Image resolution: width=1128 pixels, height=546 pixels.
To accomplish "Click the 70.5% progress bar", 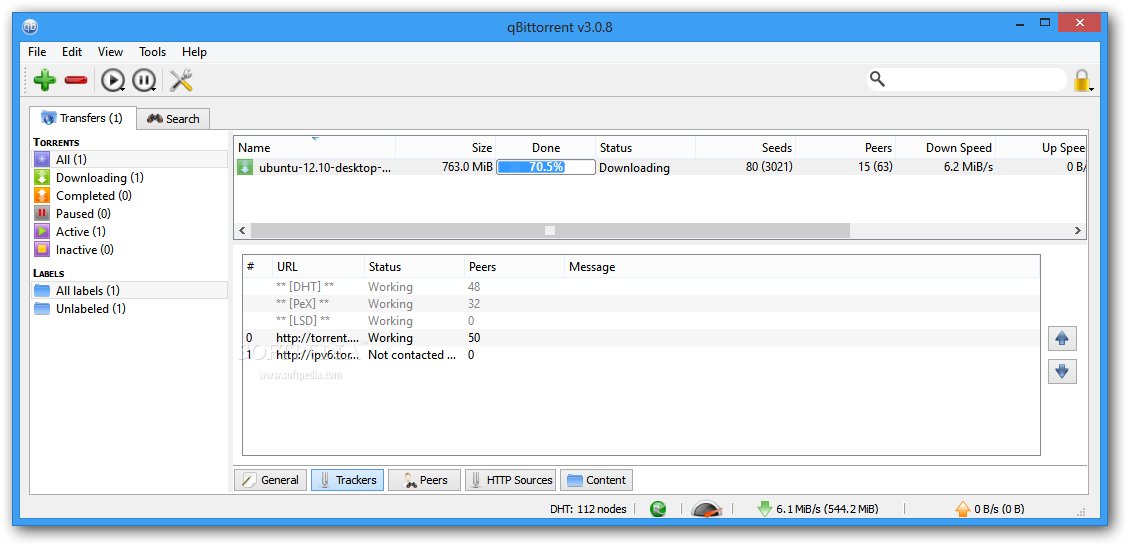I will tap(546, 167).
